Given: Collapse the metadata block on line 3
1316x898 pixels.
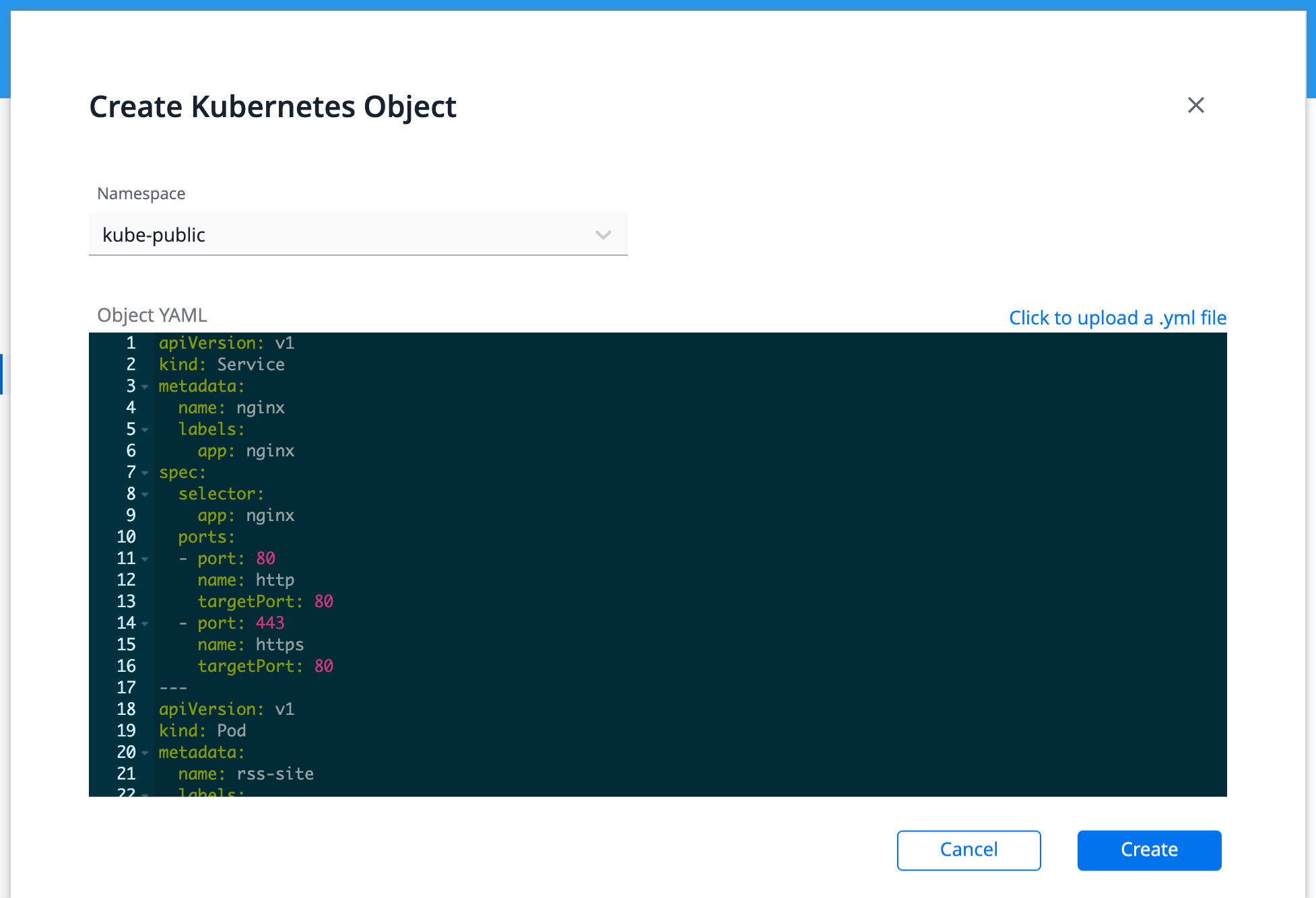Looking at the screenshot, I should coord(145,387).
